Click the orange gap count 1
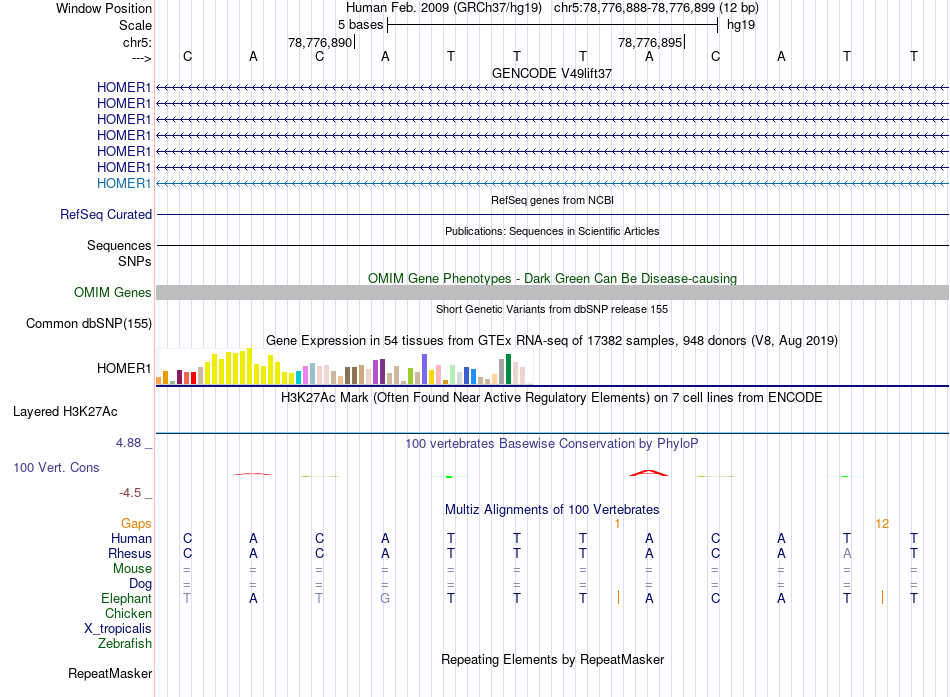Viewport: 950px width, 697px height. point(617,524)
